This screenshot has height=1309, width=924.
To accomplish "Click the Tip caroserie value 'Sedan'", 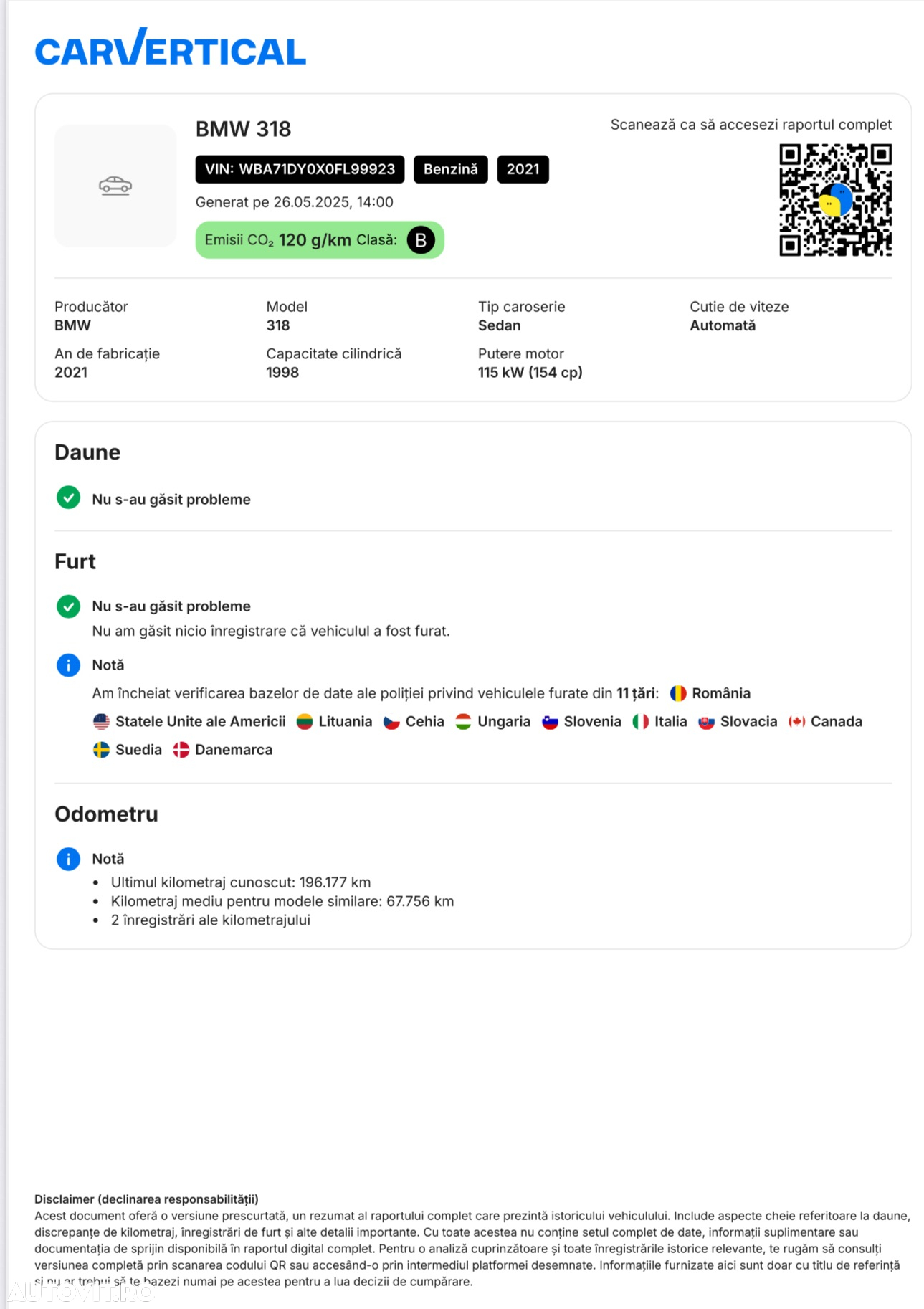I will click(x=500, y=325).
